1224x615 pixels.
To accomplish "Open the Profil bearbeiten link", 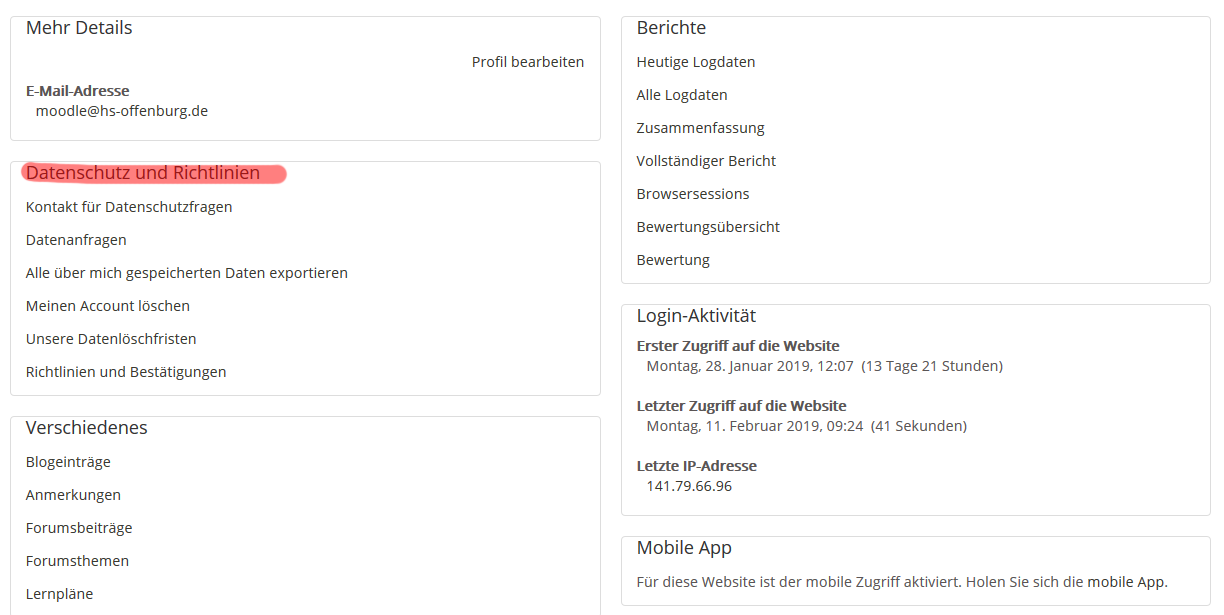I will pos(528,62).
